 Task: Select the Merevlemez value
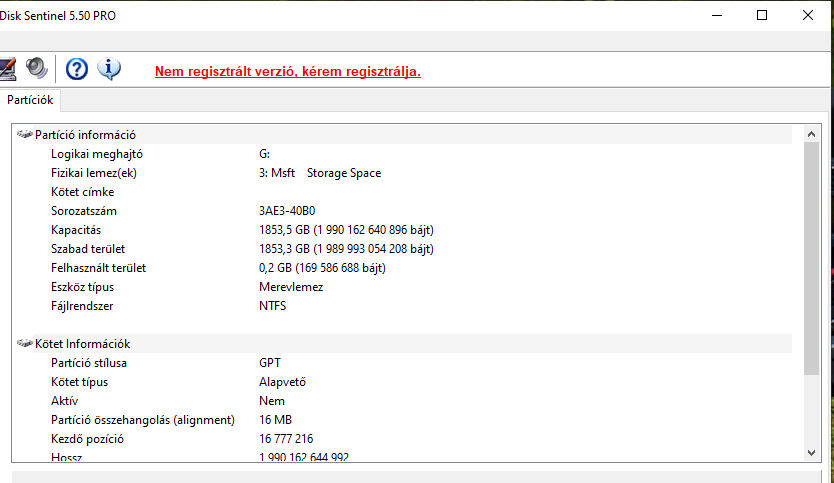click(x=291, y=287)
